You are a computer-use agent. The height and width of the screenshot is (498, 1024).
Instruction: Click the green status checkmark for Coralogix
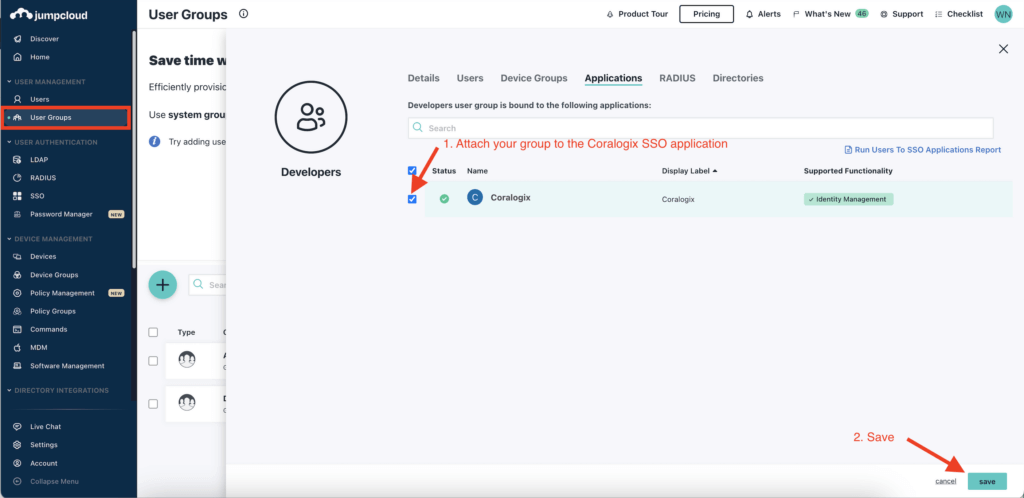(x=444, y=198)
